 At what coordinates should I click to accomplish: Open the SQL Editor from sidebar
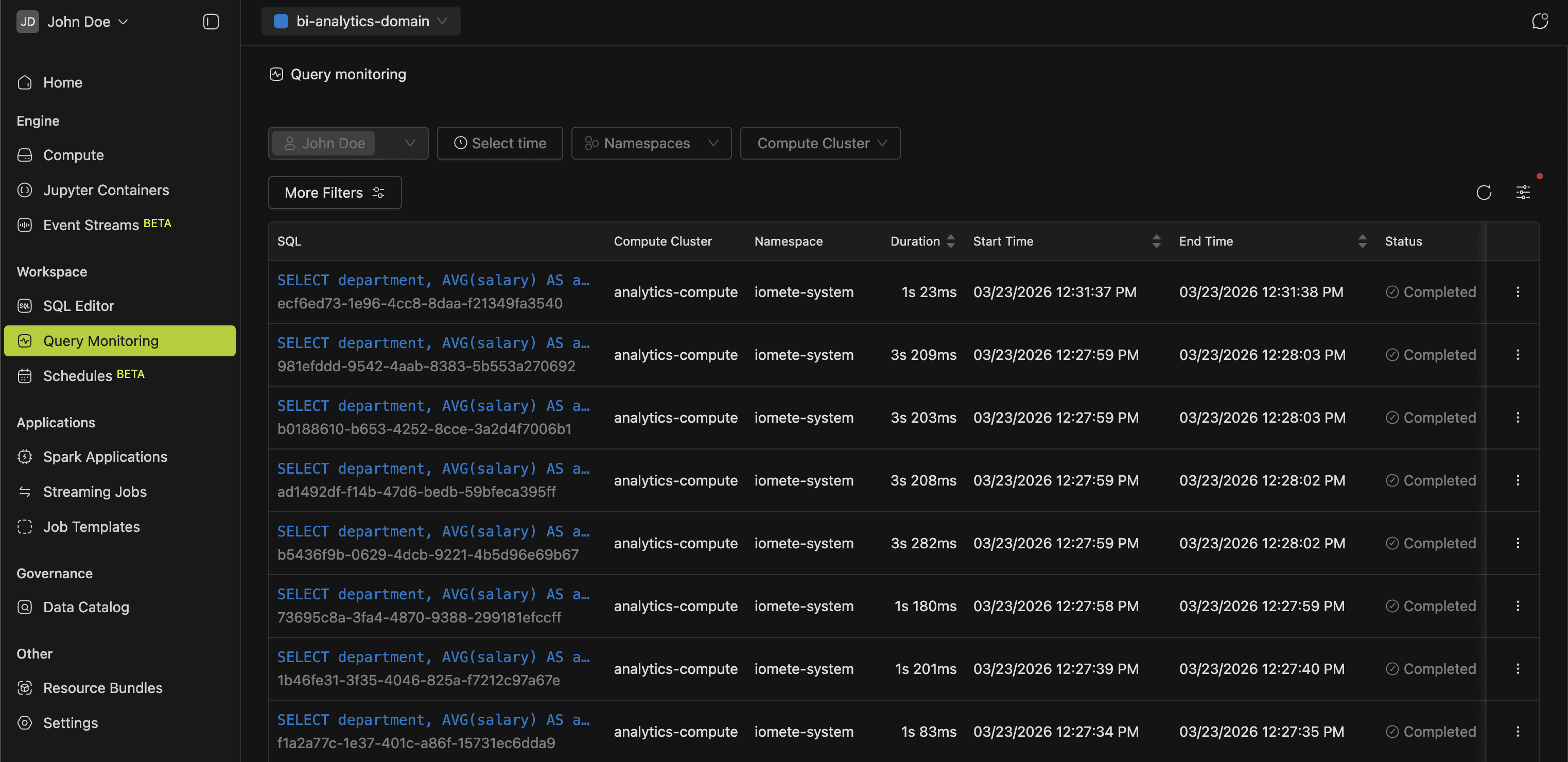coord(79,305)
